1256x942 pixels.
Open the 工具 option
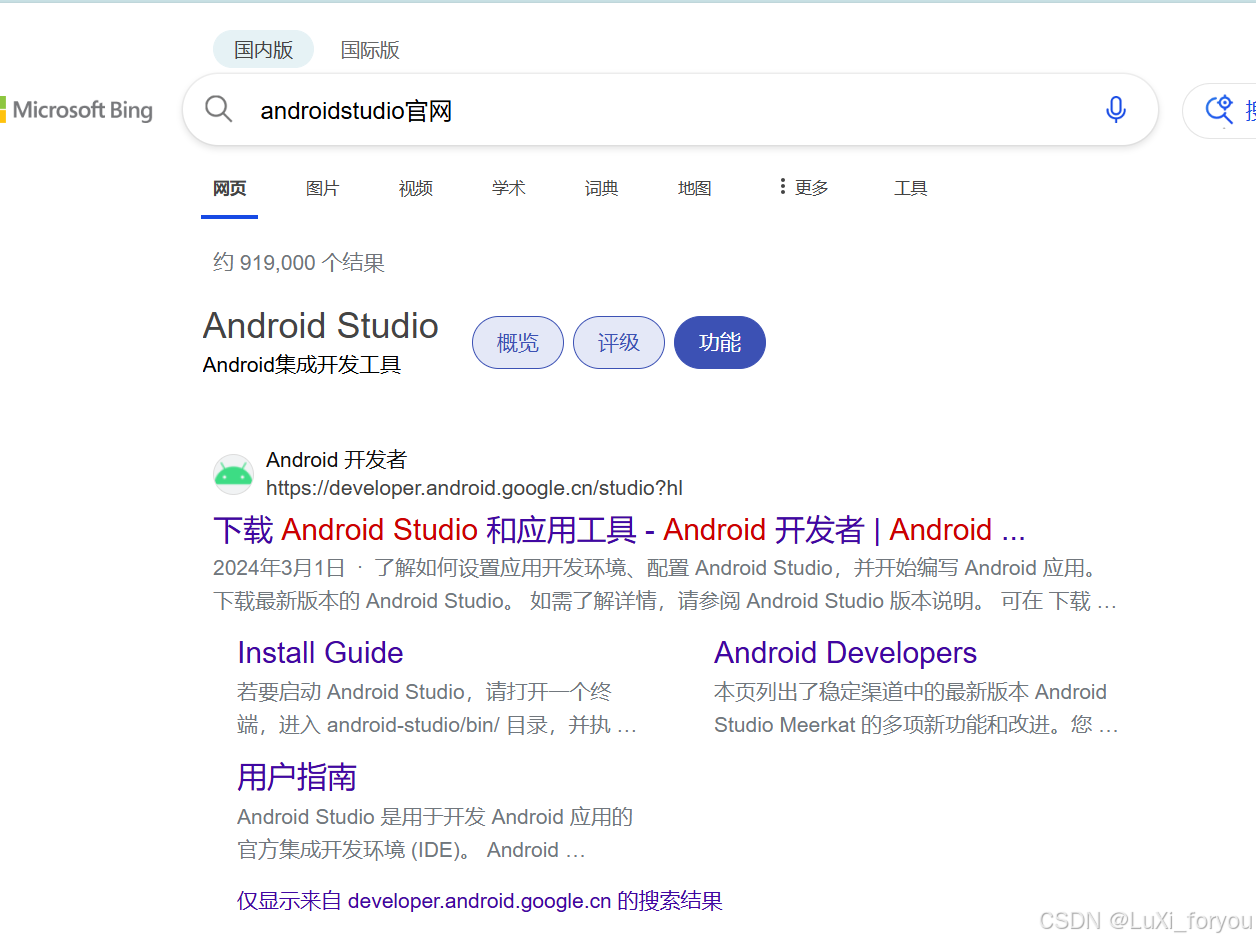(x=910, y=188)
